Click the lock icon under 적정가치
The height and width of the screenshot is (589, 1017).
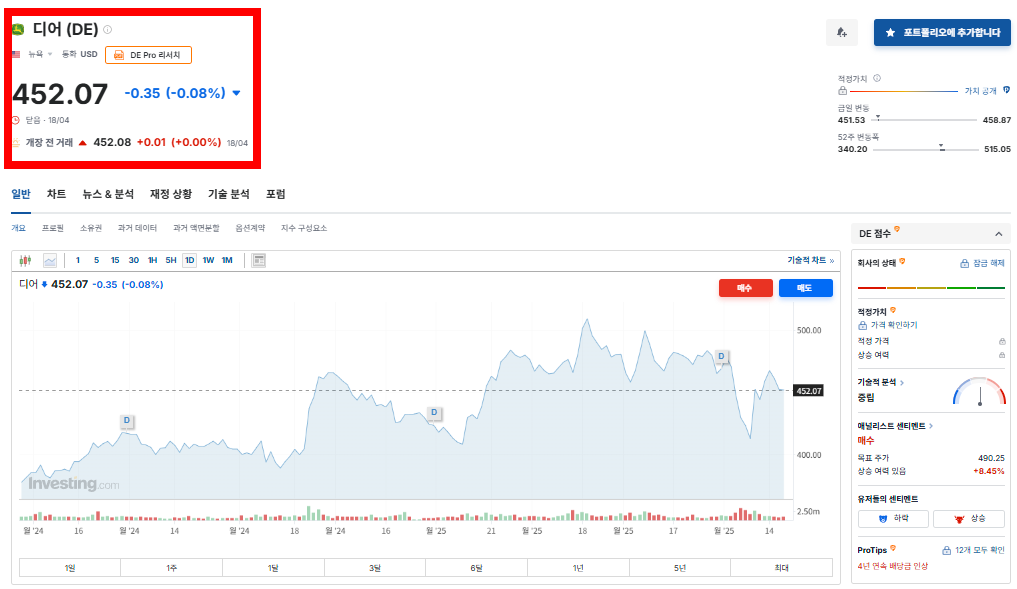(x=842, y=91)
